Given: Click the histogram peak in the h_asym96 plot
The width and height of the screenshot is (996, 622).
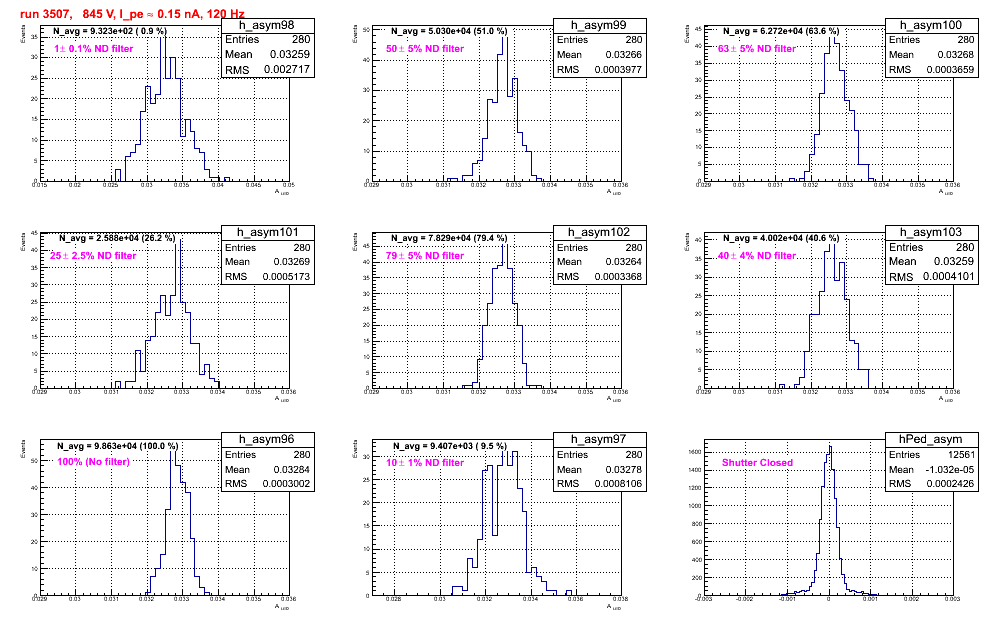Looking at the screenshot, I should 172,452.
